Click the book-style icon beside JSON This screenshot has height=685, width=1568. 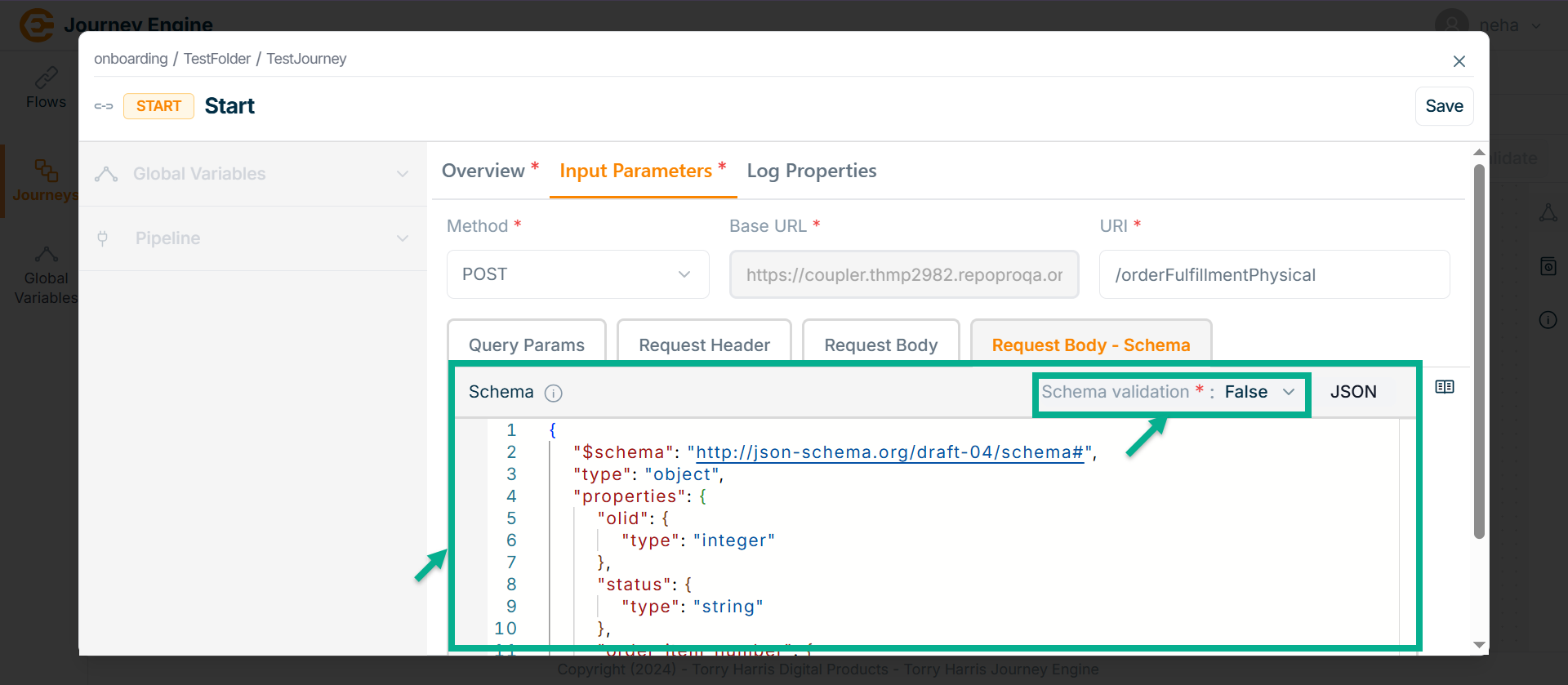(x=1444, y=387)
